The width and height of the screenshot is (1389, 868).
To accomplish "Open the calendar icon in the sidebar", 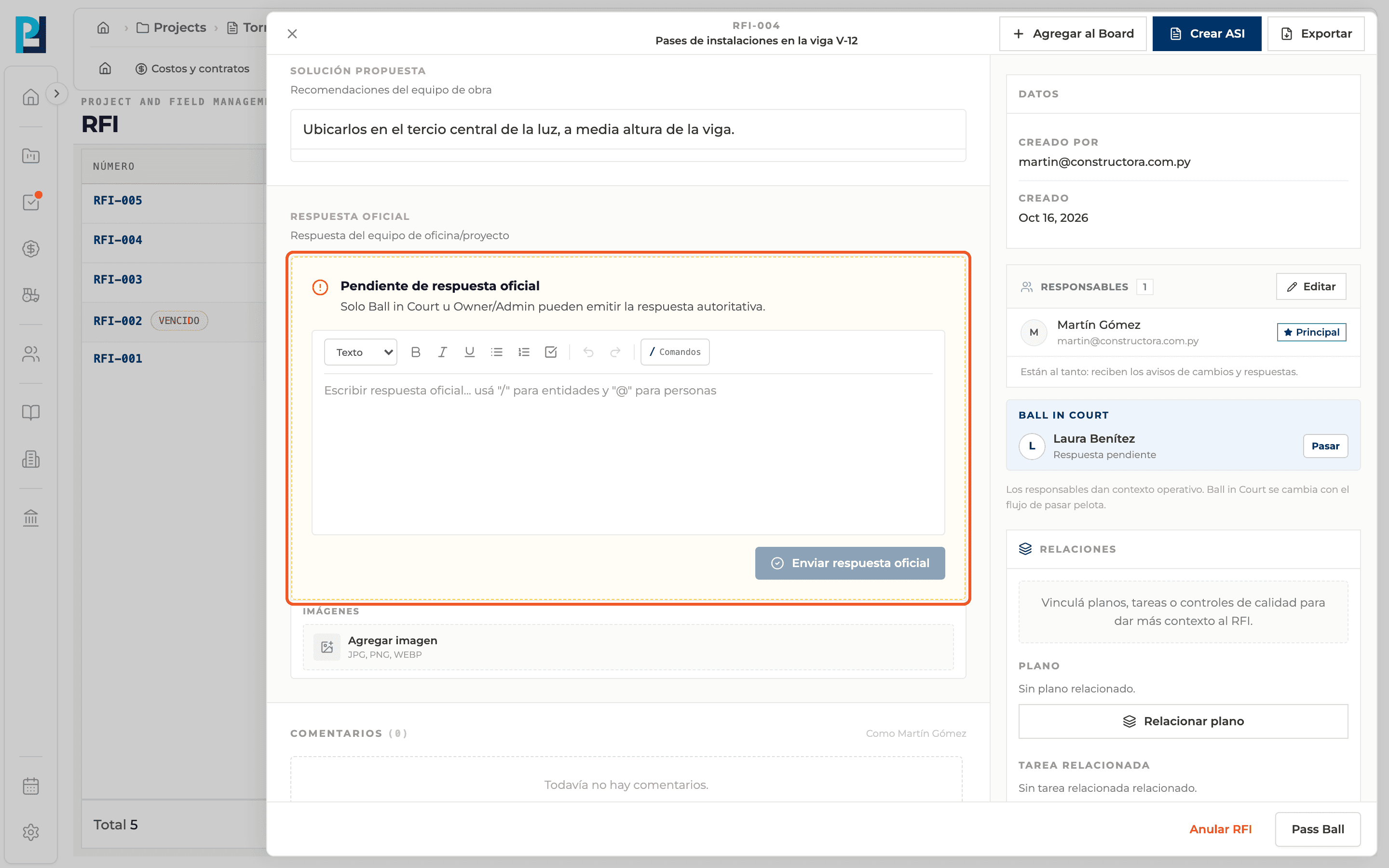I will (x=31, y=786).
